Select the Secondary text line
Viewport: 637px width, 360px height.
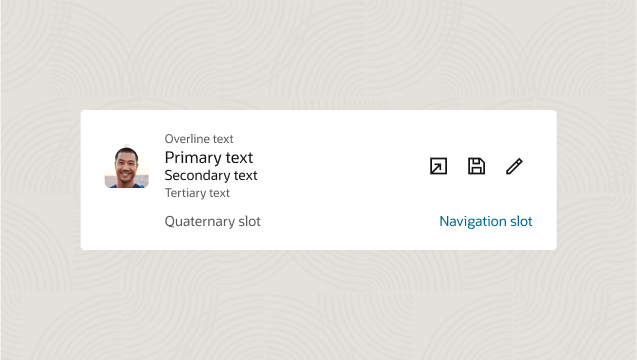211,175
